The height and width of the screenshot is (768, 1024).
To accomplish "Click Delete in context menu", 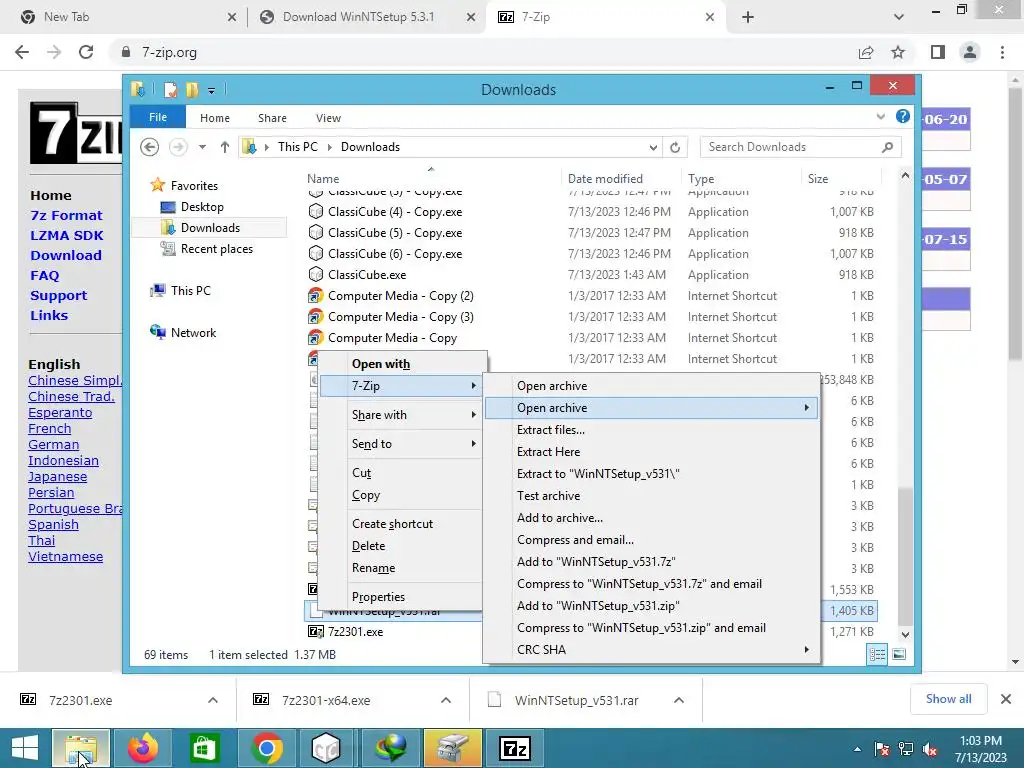I will click(x=368, y=546).
